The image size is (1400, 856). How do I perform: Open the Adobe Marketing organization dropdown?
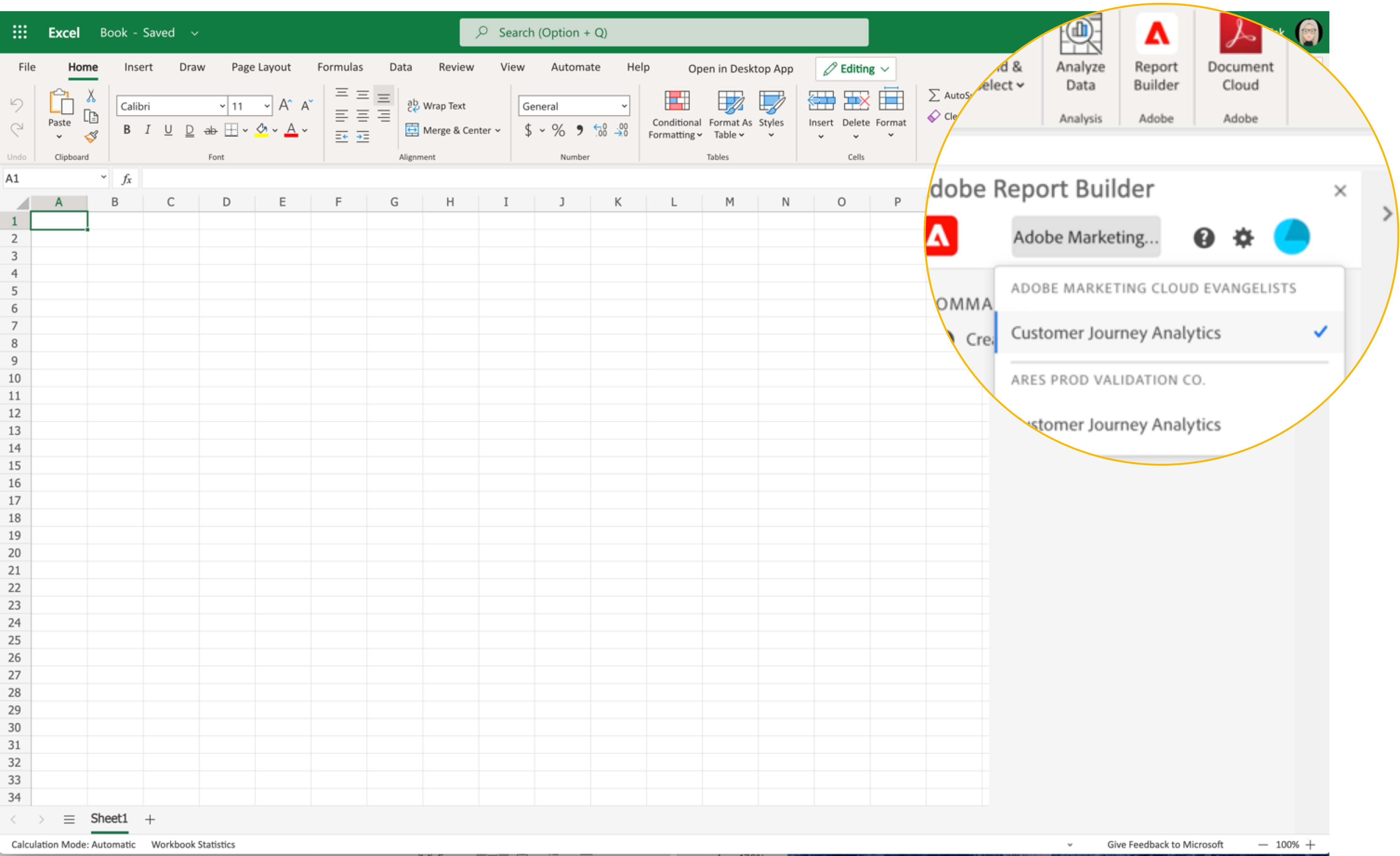pos(1085,237)
